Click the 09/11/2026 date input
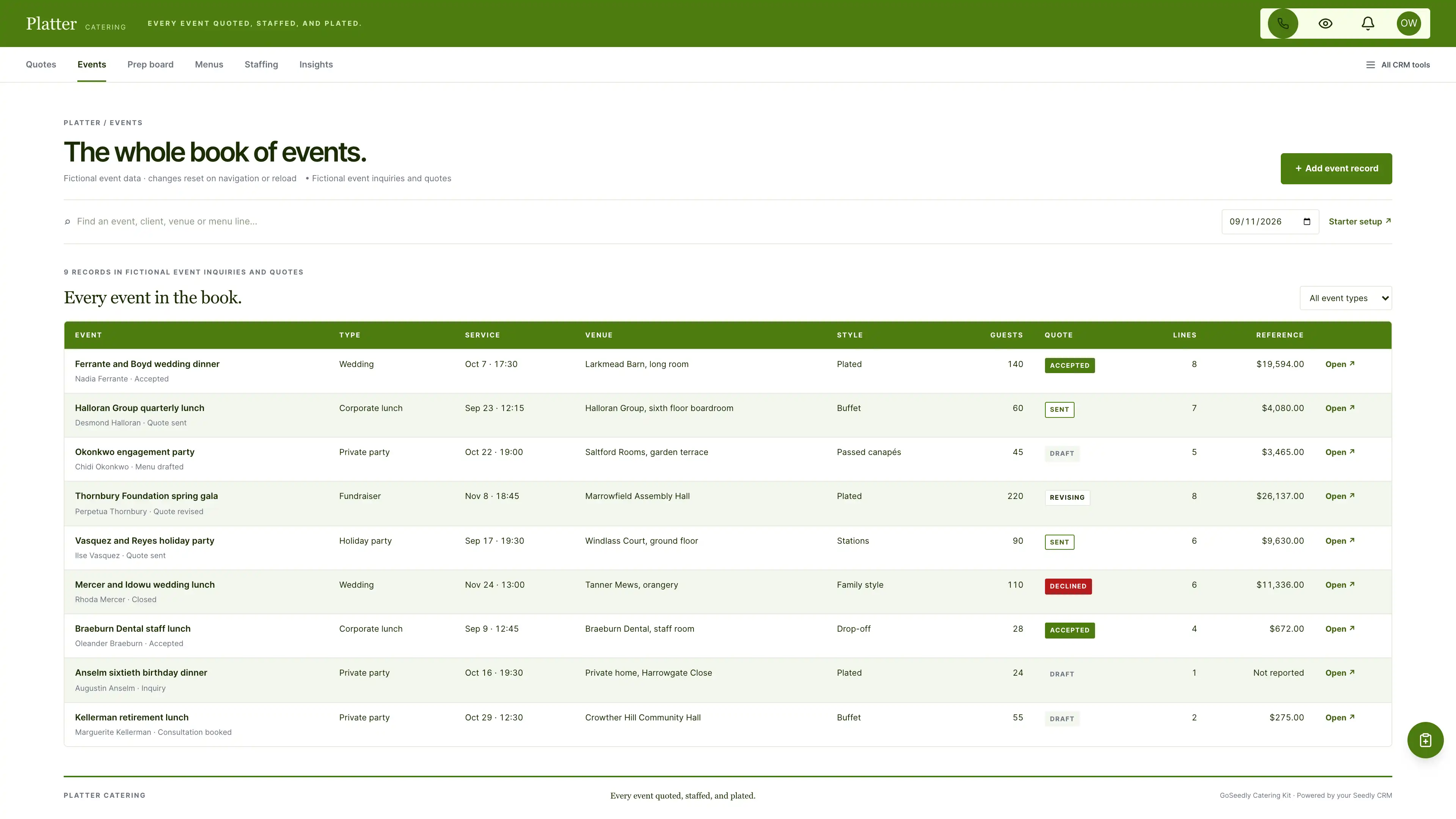Viewport: 1456px width, 819px height. (1269, 221)
